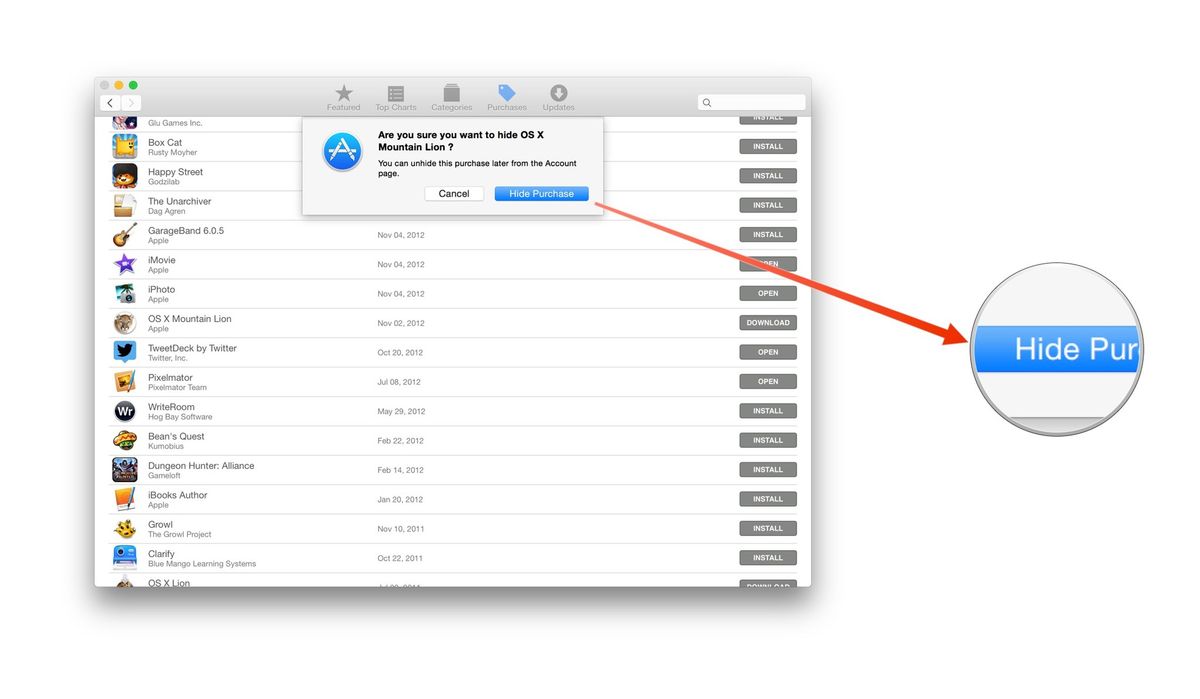
Task: Go forward with the right chevron button
Action: [131, 103]
